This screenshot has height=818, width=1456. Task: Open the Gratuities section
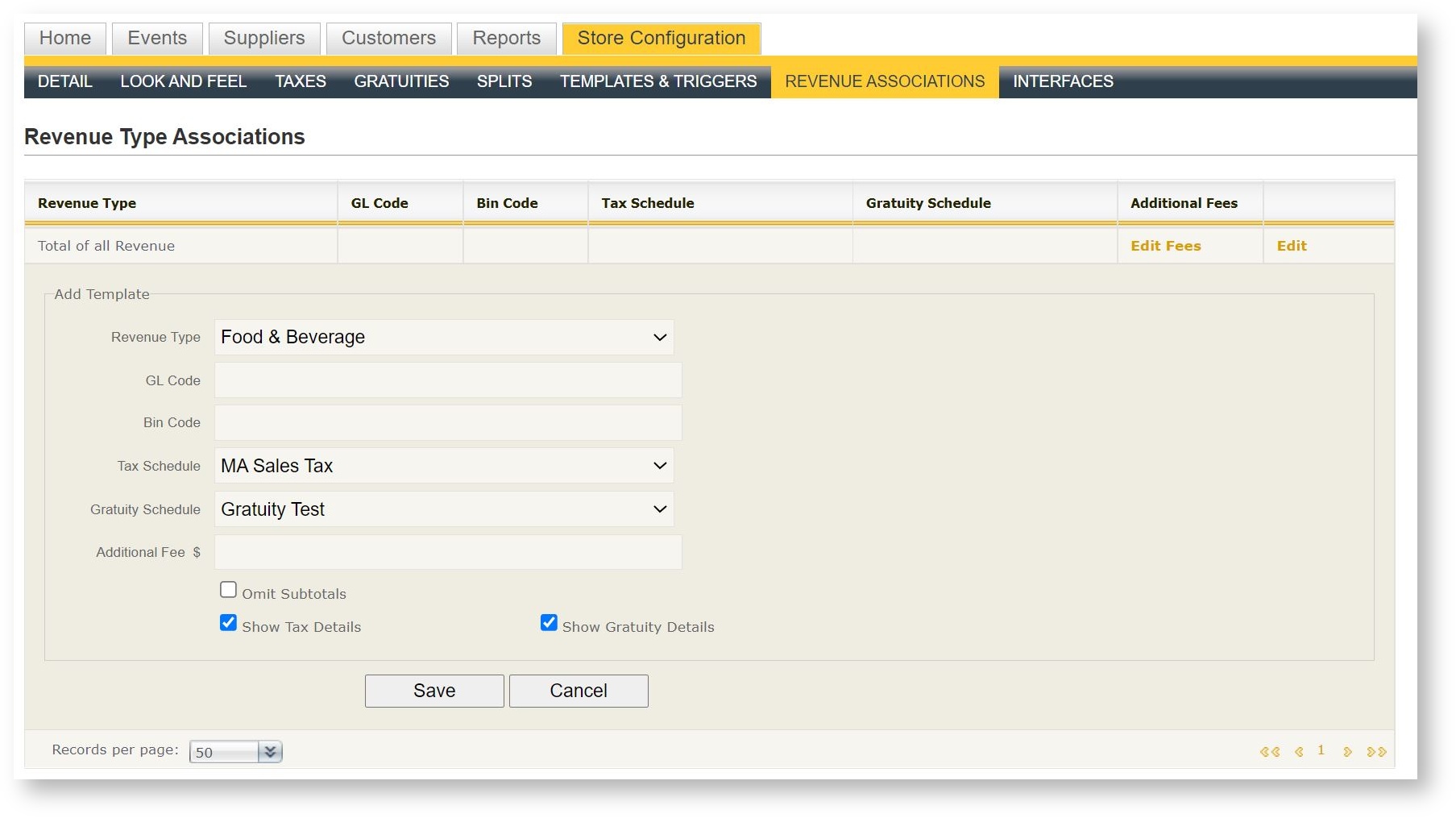(x=401, y=81)
